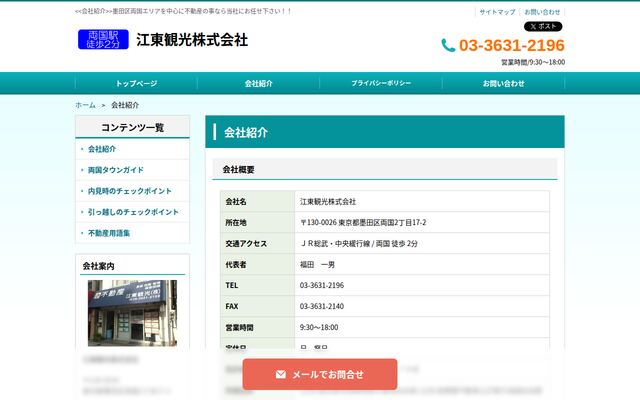Open 引っ越しのチェックポイント in sidebar
Screen dimensions: 640x400
pos(133,212)
